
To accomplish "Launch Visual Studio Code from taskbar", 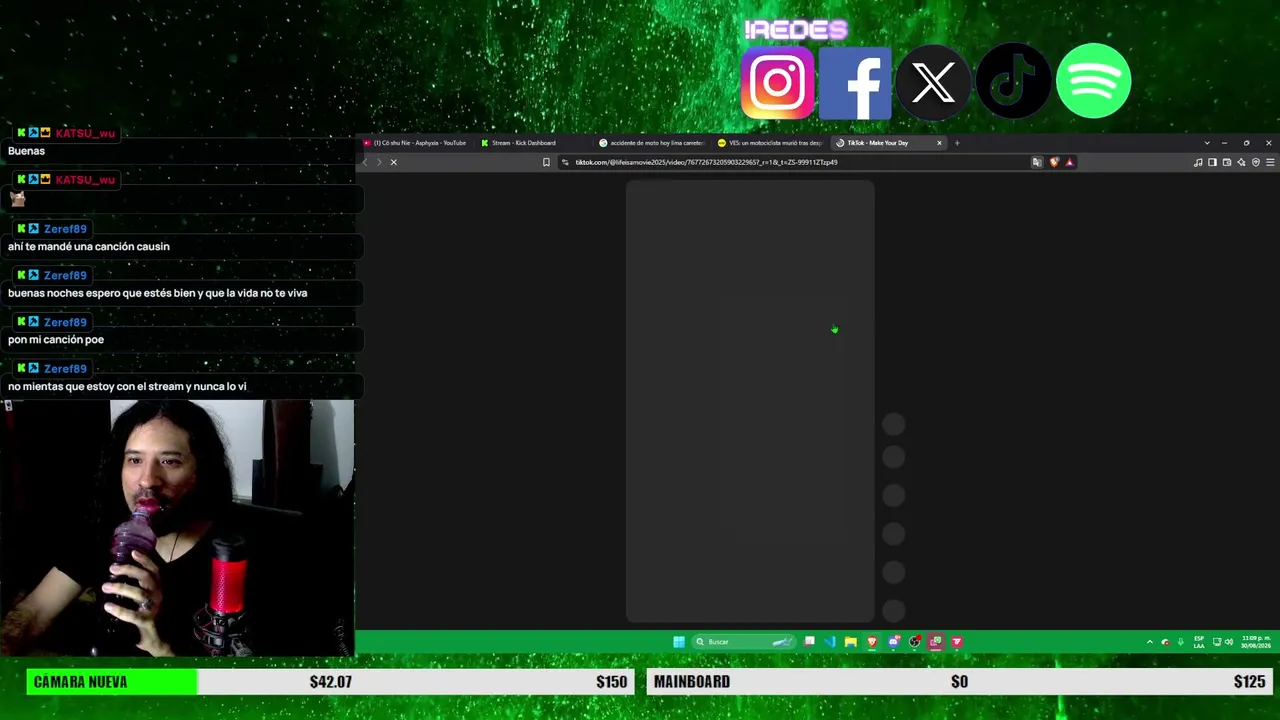I will [x=830, y=642].
